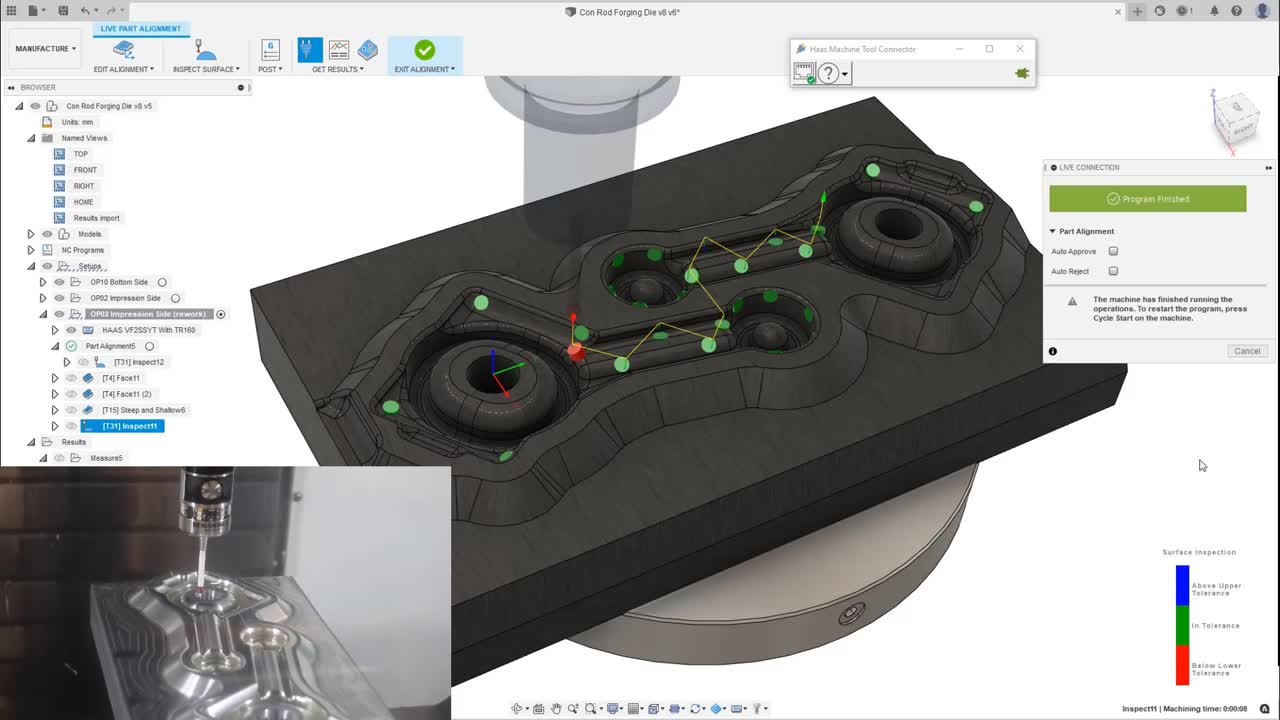Collapse Part Alignment in the Live Connection panel
The width and height of the screenshot is (1280, 720).
click(x=1052, y=231)
